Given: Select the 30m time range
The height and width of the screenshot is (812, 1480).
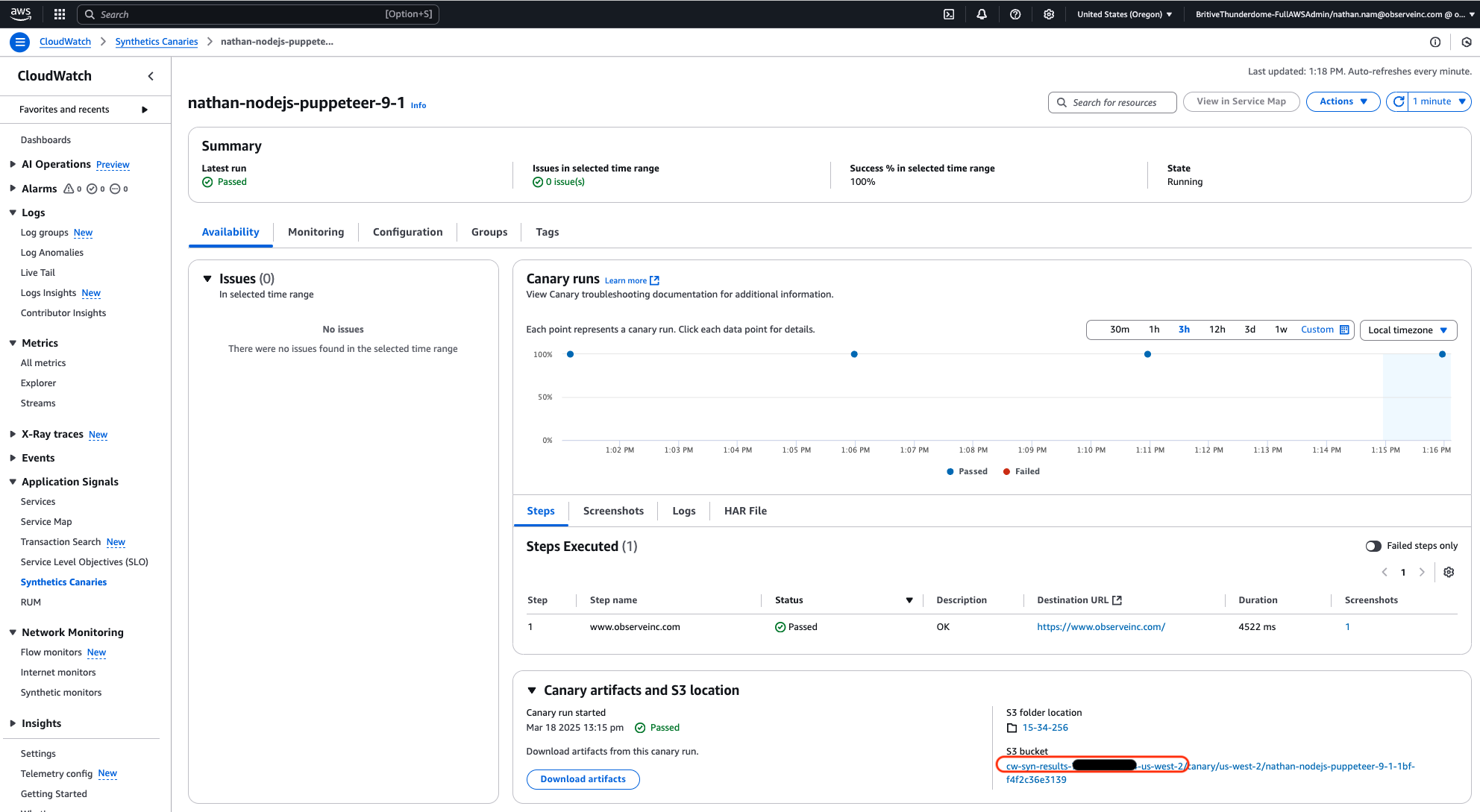Looking at the screenshot, I should pyautogui.click(x=1120, y=330).
